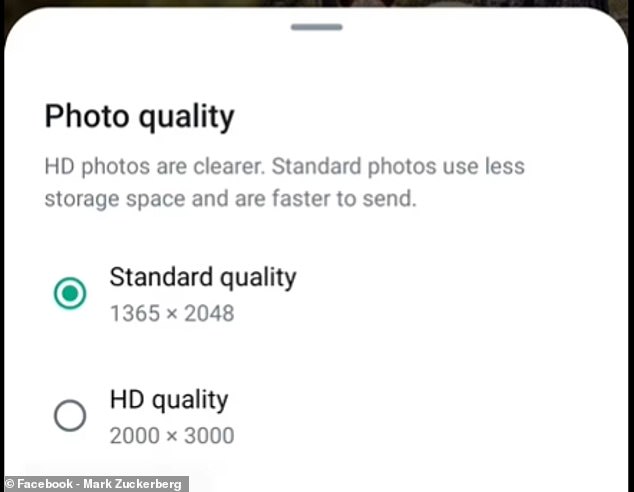
Task: Tap the bottom sheet drag handle
Action: point(317,27)
